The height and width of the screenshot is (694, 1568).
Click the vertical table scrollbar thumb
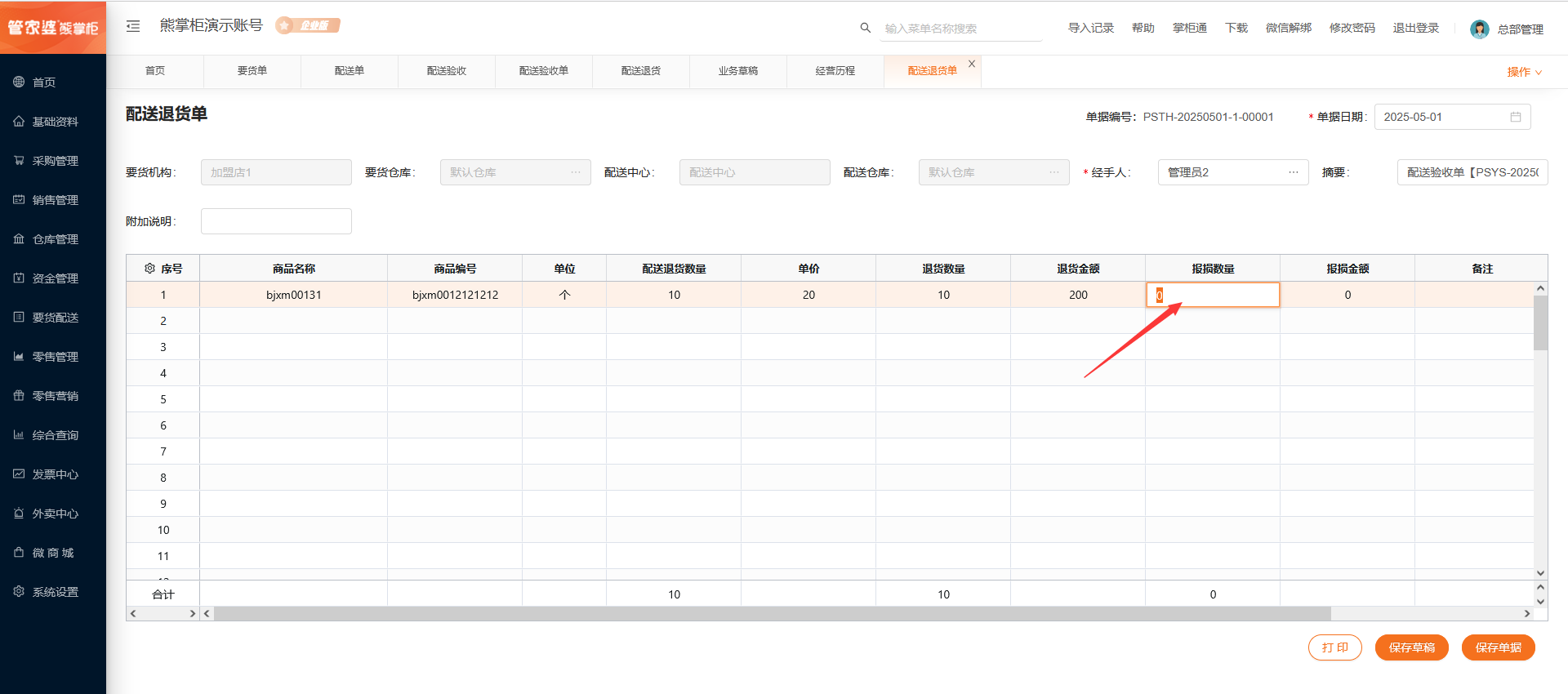[1540, 323]
